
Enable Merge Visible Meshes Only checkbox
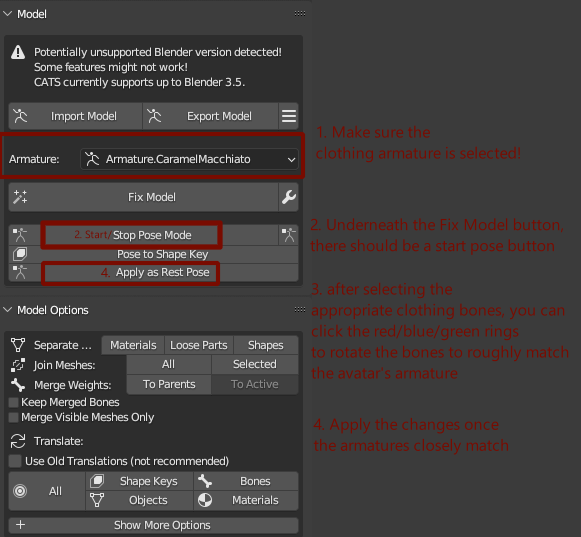click(14, 418)
